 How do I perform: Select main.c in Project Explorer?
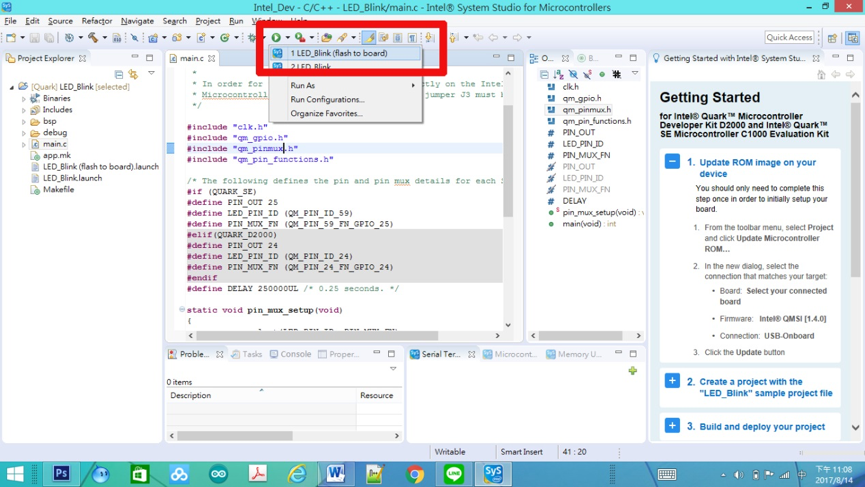pyautogui.click(x=55, y=144)
